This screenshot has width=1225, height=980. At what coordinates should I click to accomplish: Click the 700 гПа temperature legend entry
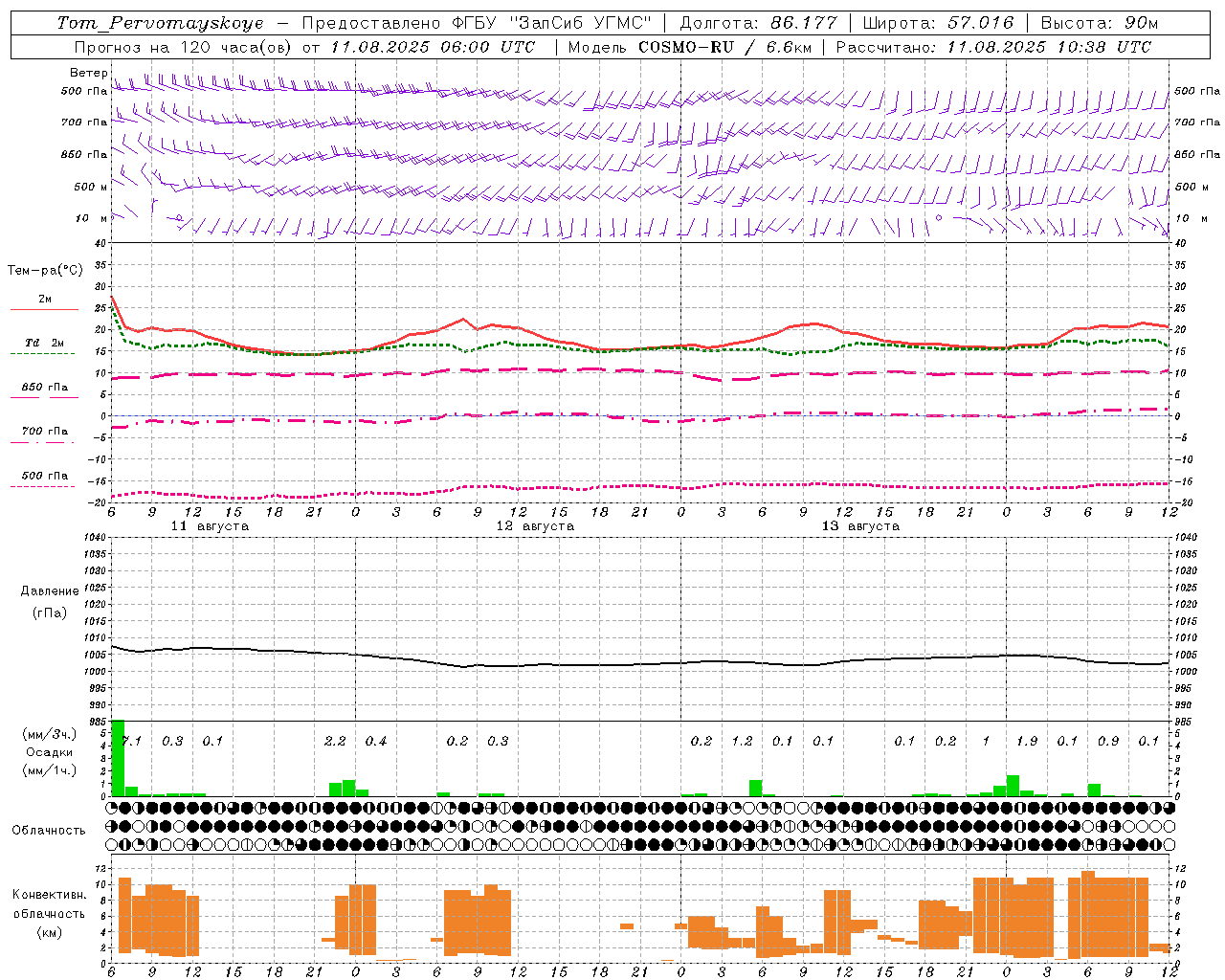pyautogui.click(x=45, y=432)
